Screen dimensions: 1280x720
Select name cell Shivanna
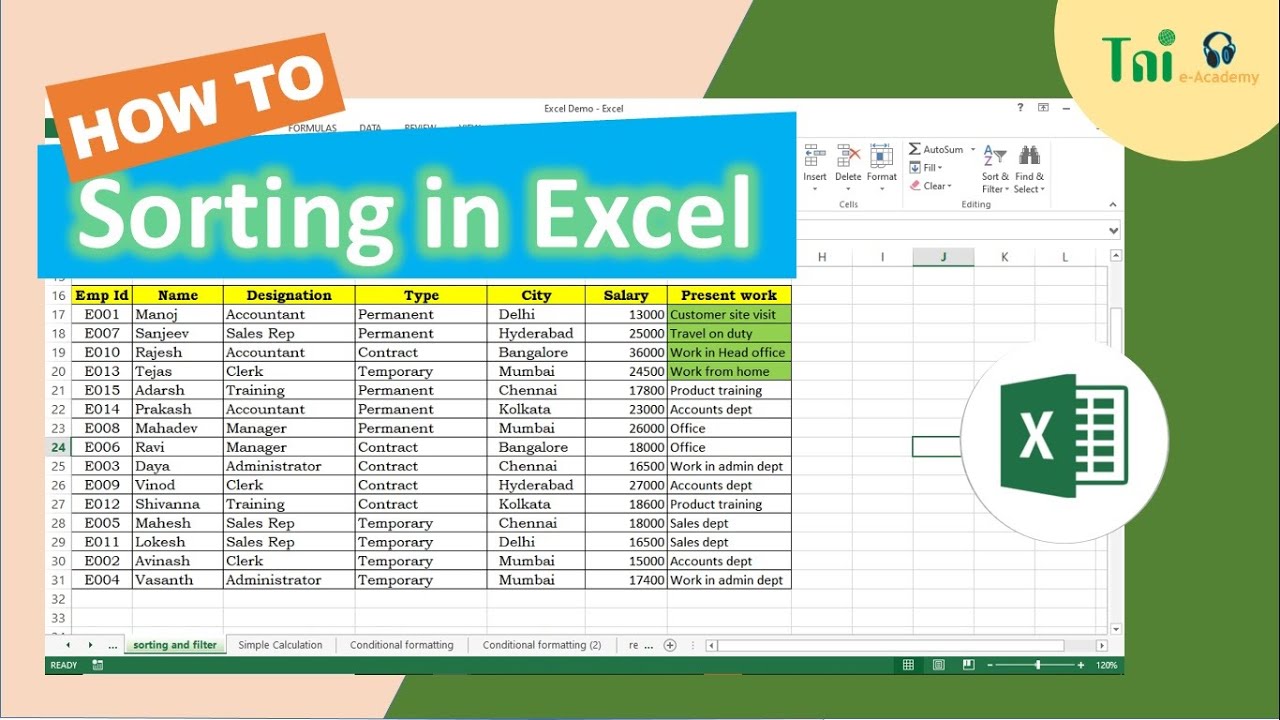point(178,504)
